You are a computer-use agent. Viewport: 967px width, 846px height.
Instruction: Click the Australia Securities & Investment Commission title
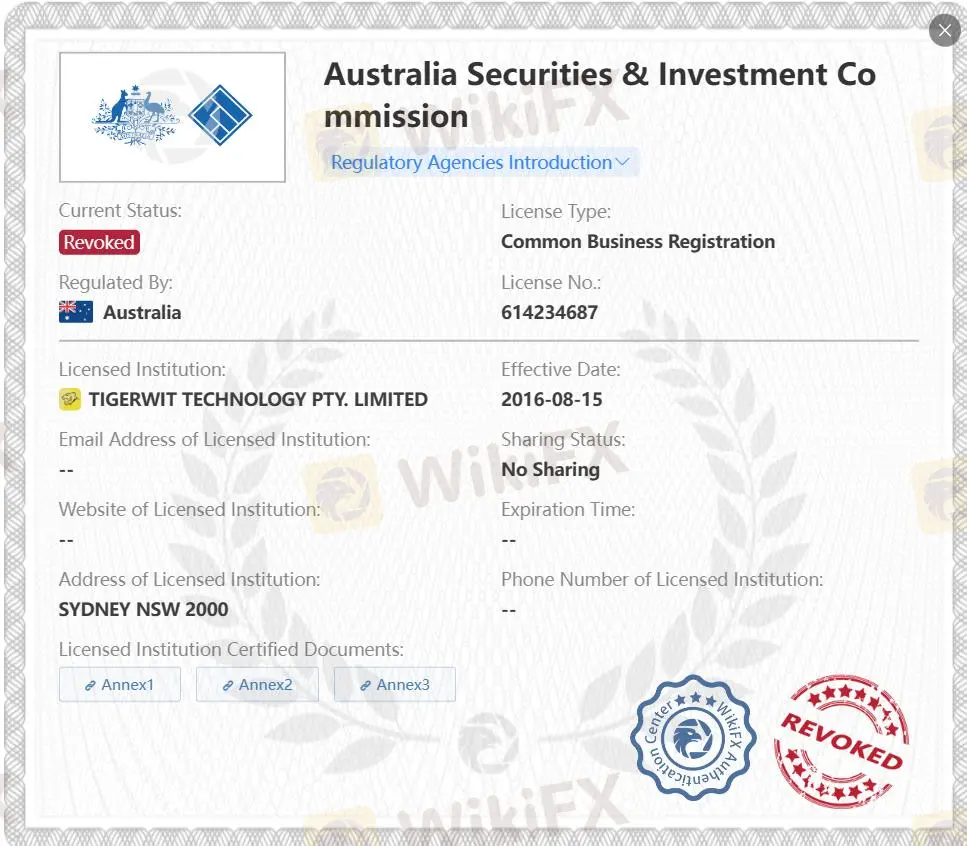point(599,95)
